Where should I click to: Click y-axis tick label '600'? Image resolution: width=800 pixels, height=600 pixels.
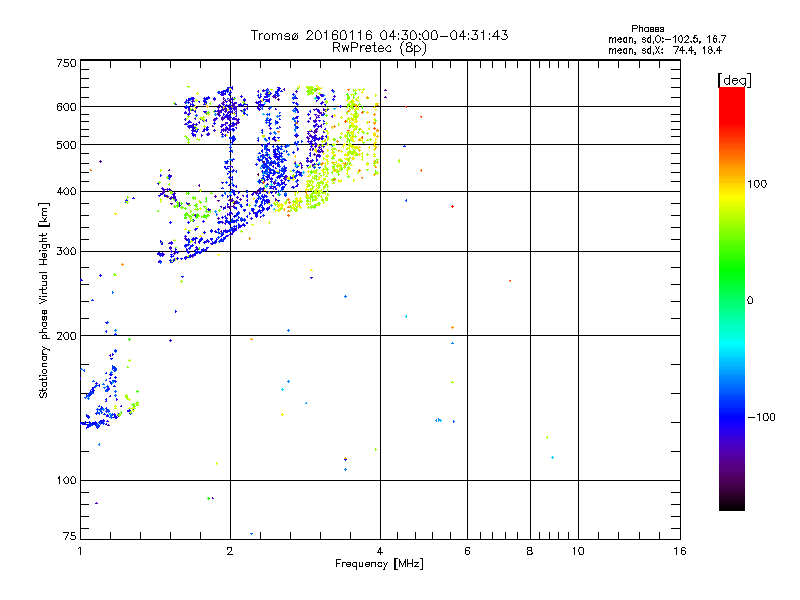[x=66, y=107]
